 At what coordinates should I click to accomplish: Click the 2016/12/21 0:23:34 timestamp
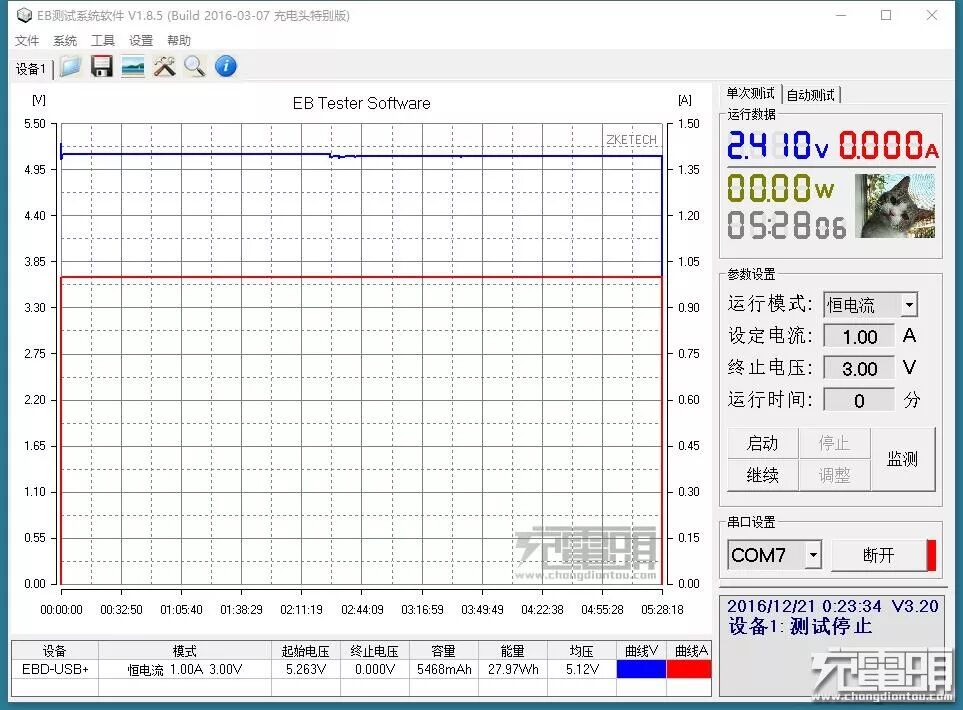(805, 606)
